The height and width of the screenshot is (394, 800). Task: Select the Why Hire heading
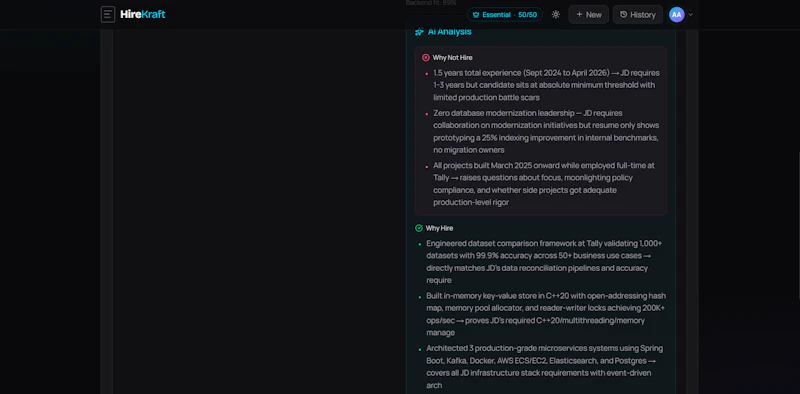click(x=439, y=228)
